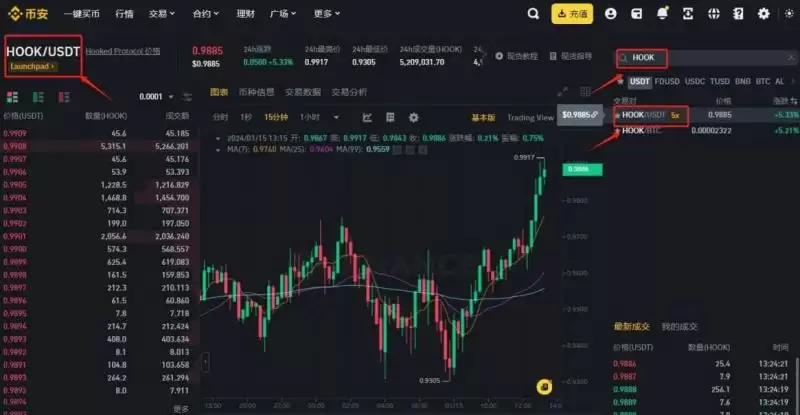800x415 pixels.
Task: Open chart settings gear icon
Action: (414, 117)
